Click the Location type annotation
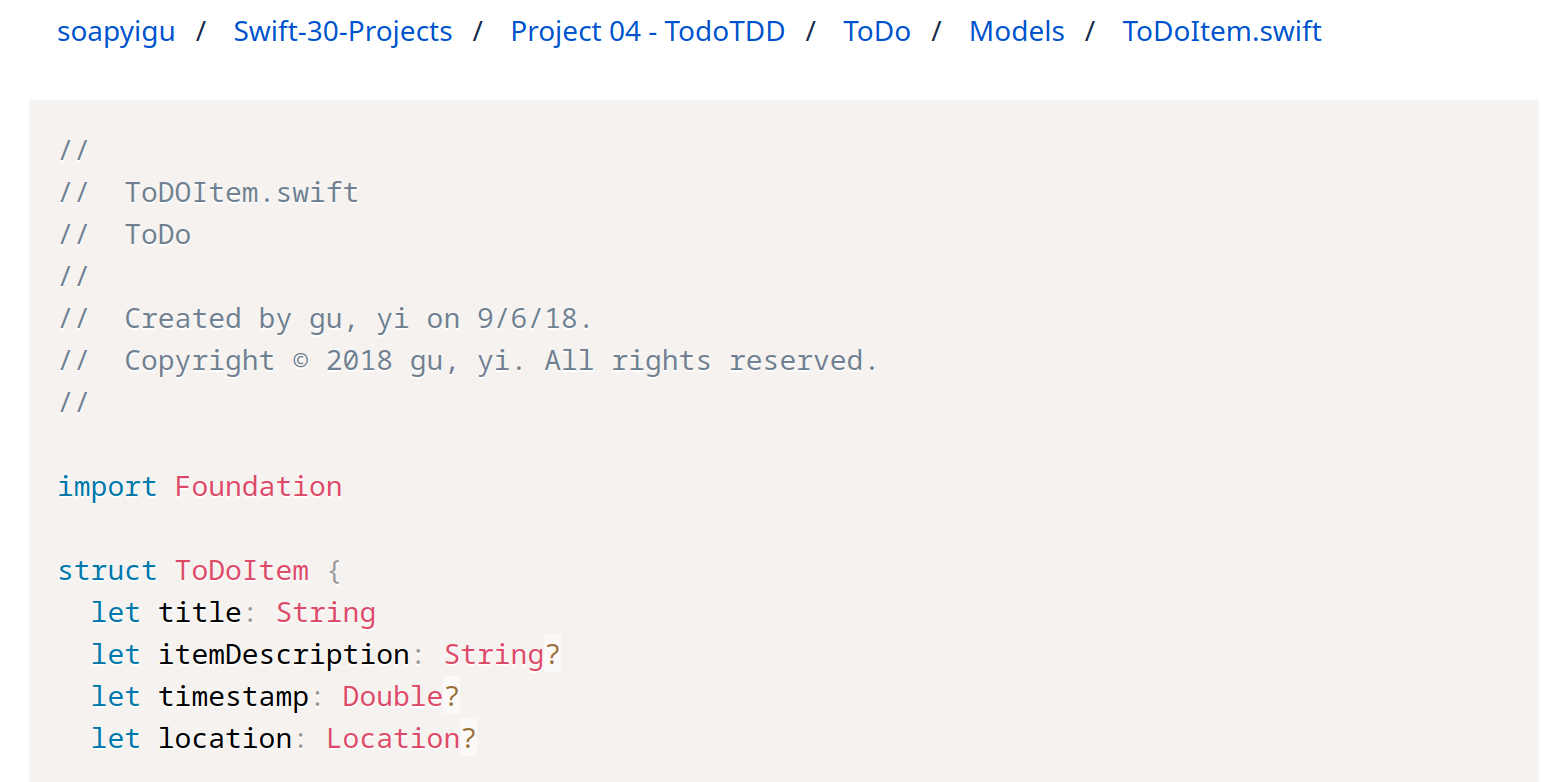Image resolution: width=1558 pixels, height=782 pixels. (x=392, y=739)
